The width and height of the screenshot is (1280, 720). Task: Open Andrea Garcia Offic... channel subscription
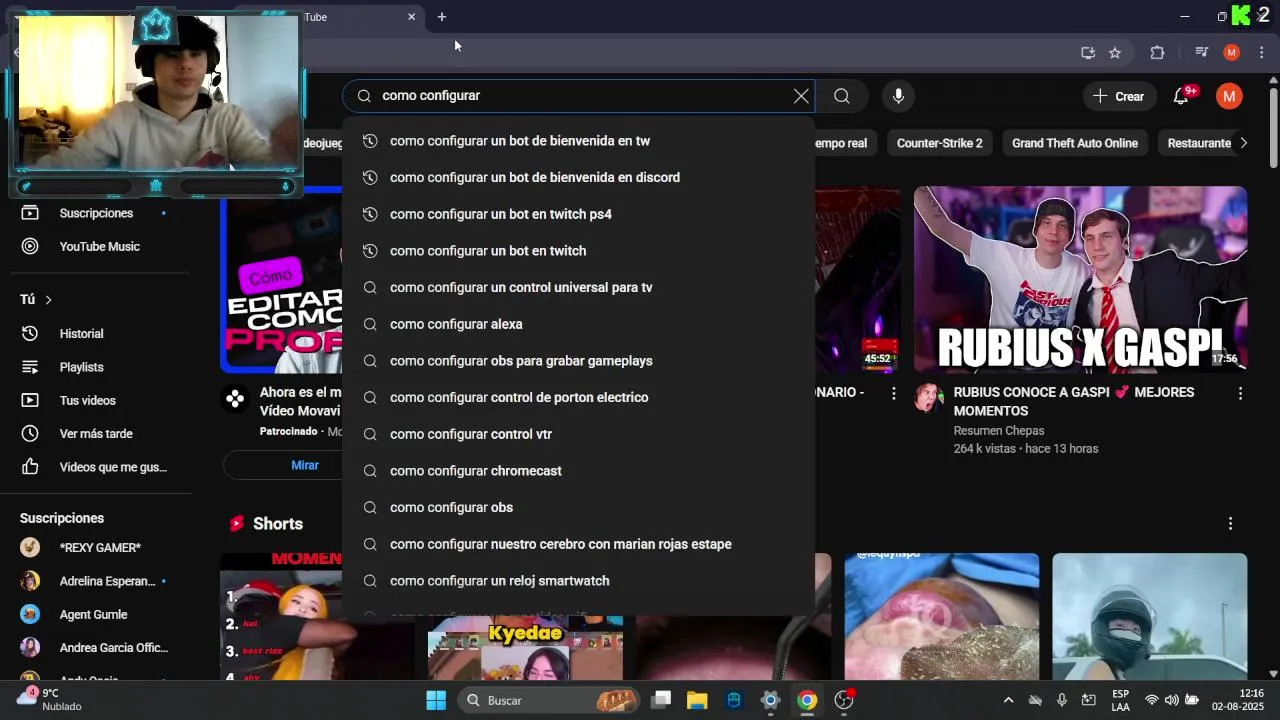coord(96,648)
